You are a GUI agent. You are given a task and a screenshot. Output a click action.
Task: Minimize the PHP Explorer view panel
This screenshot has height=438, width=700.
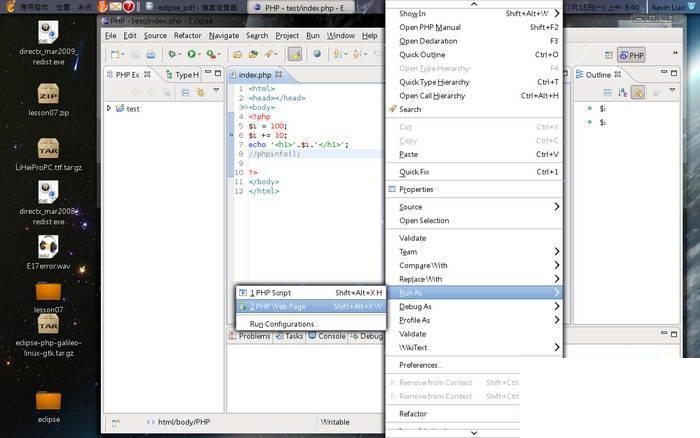tap(208, 73)
